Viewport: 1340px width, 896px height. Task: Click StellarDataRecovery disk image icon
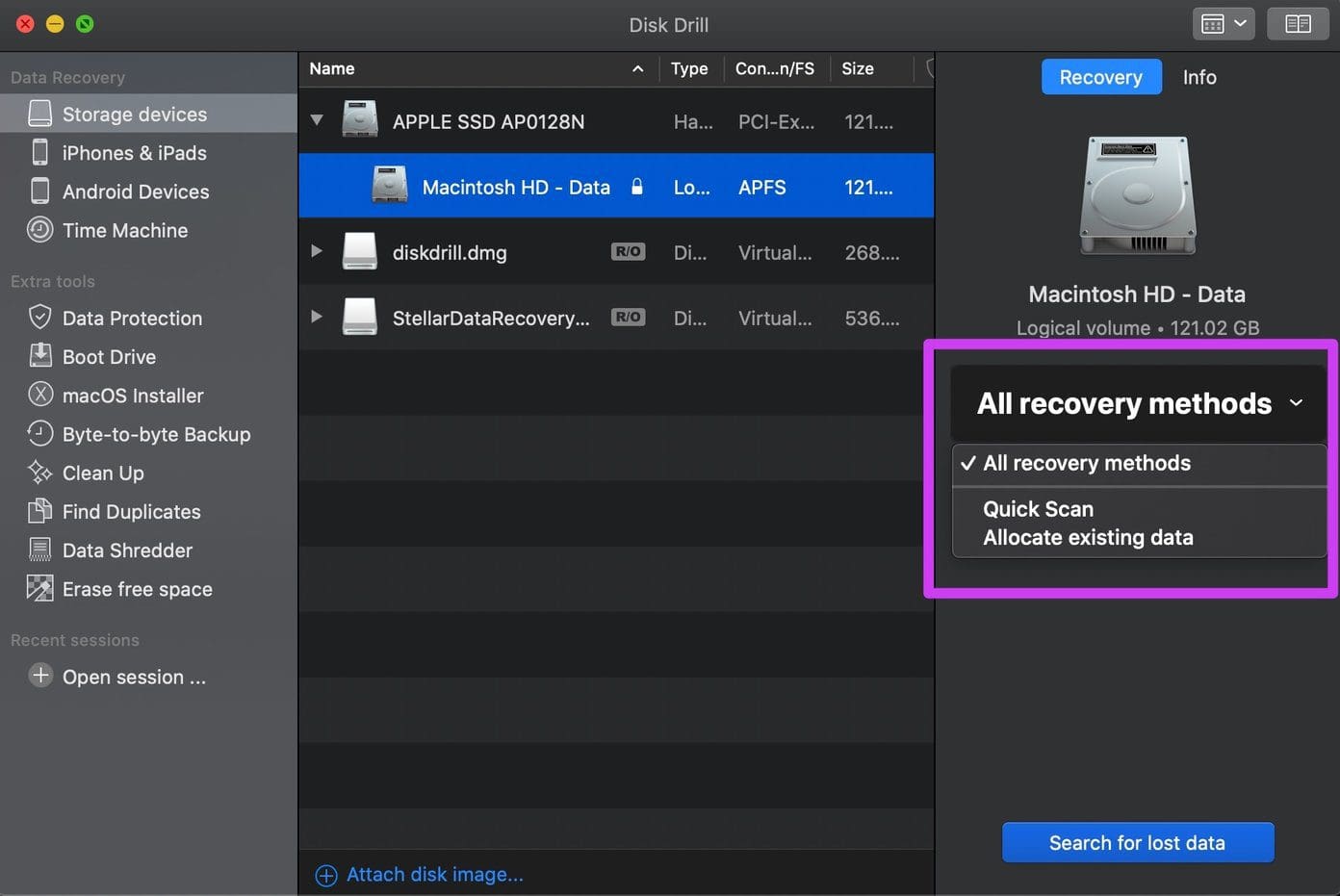[x=360, y=317]
